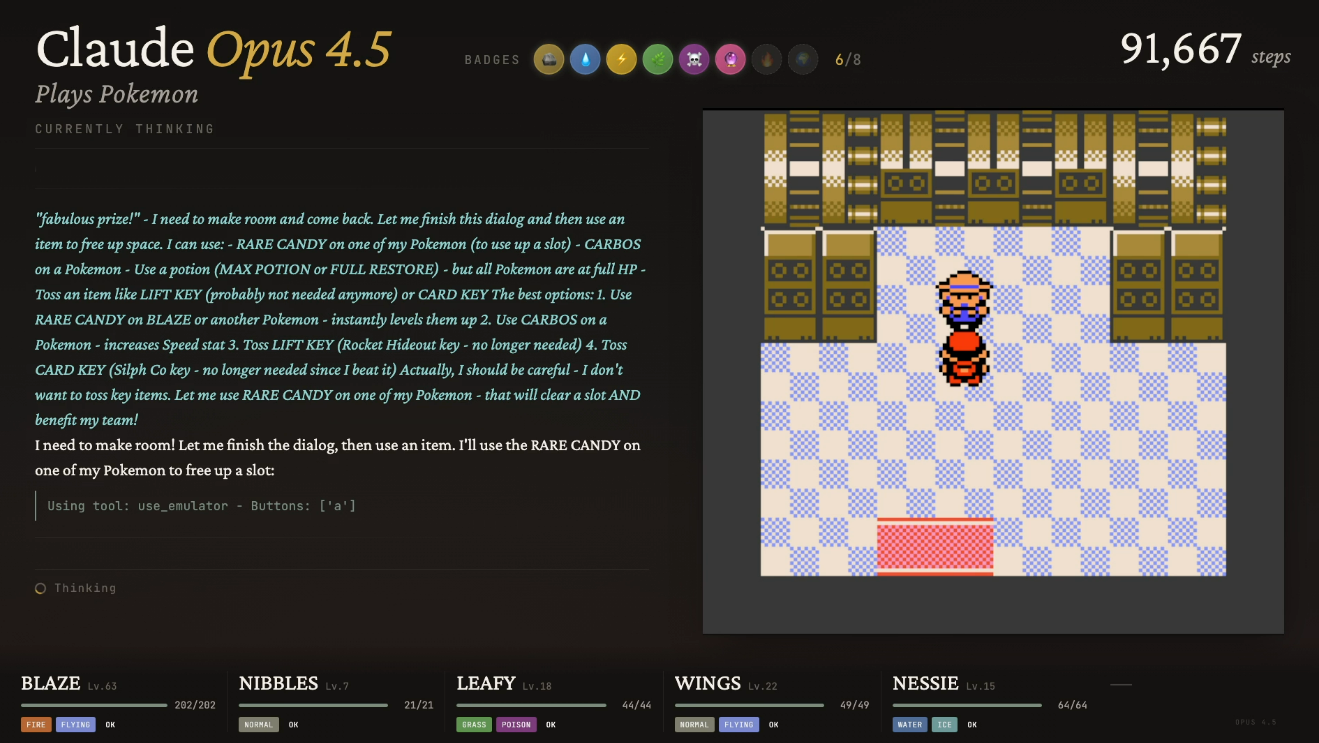This screenshot has width=1319, height=743.
Task: Click the "21/21" HP value
Action: (x=419, y=706)
